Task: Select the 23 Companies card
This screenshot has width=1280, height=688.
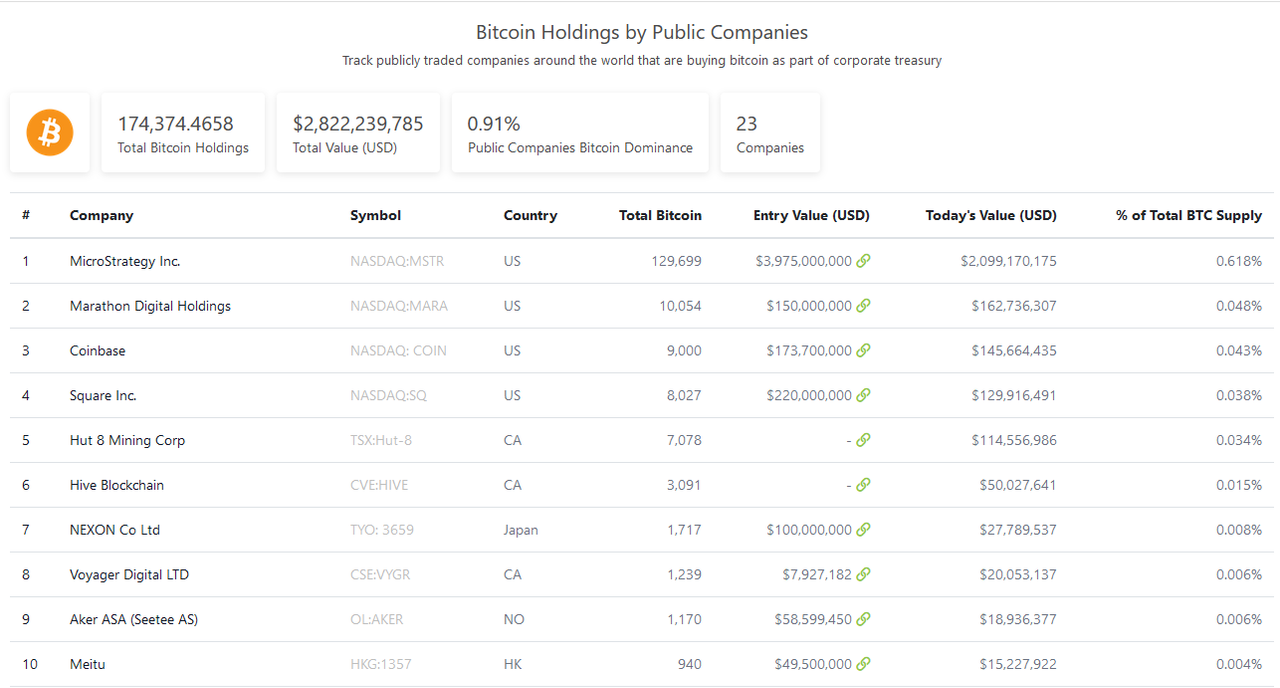Action: tap(770, 133)
